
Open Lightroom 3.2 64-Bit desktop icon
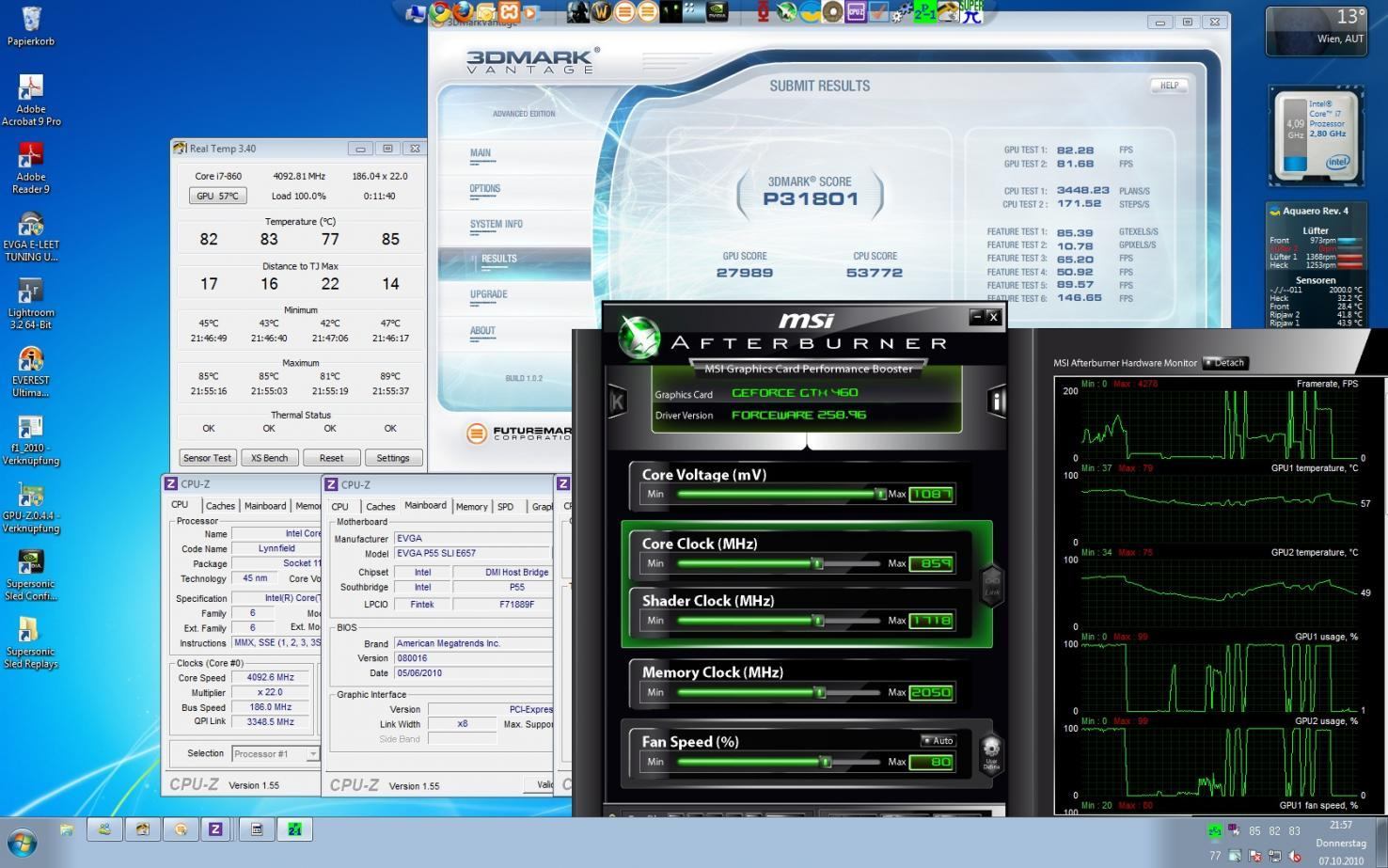click(x=31, y=304)
